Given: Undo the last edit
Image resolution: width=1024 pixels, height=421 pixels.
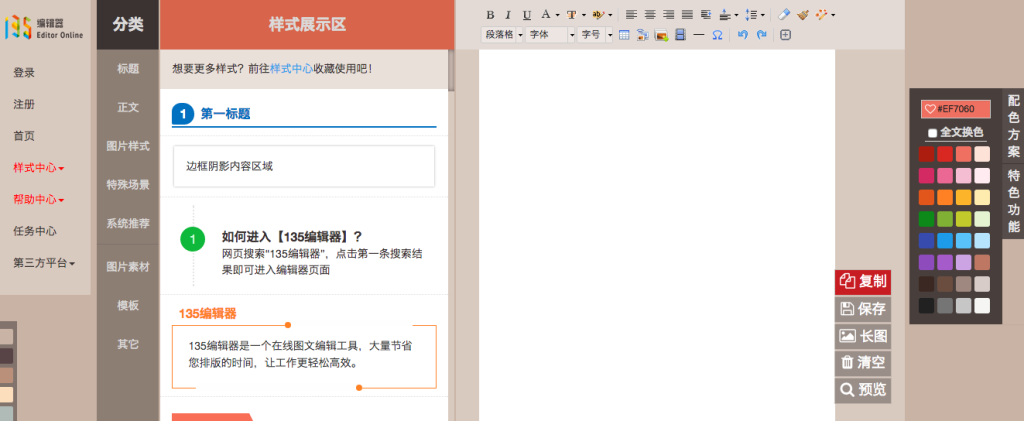Looking at the screenshot, I should [742, 35].
